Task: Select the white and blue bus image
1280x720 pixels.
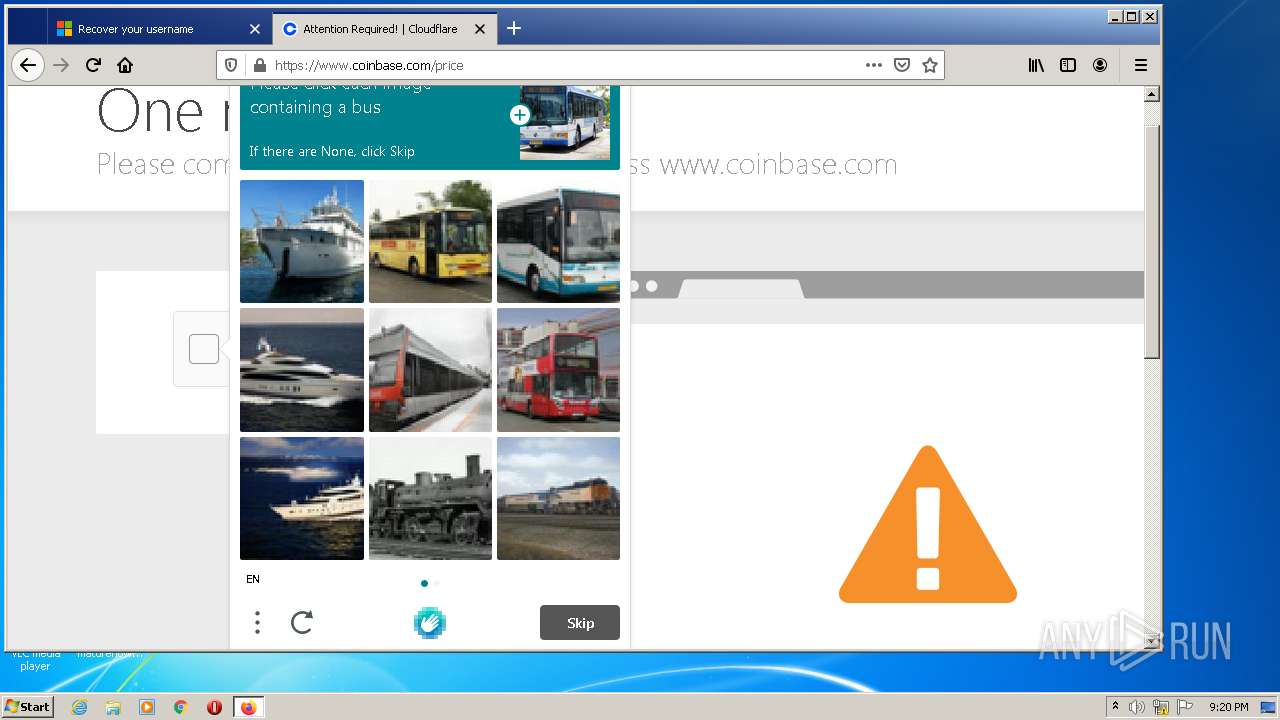Action: [558, 241]
